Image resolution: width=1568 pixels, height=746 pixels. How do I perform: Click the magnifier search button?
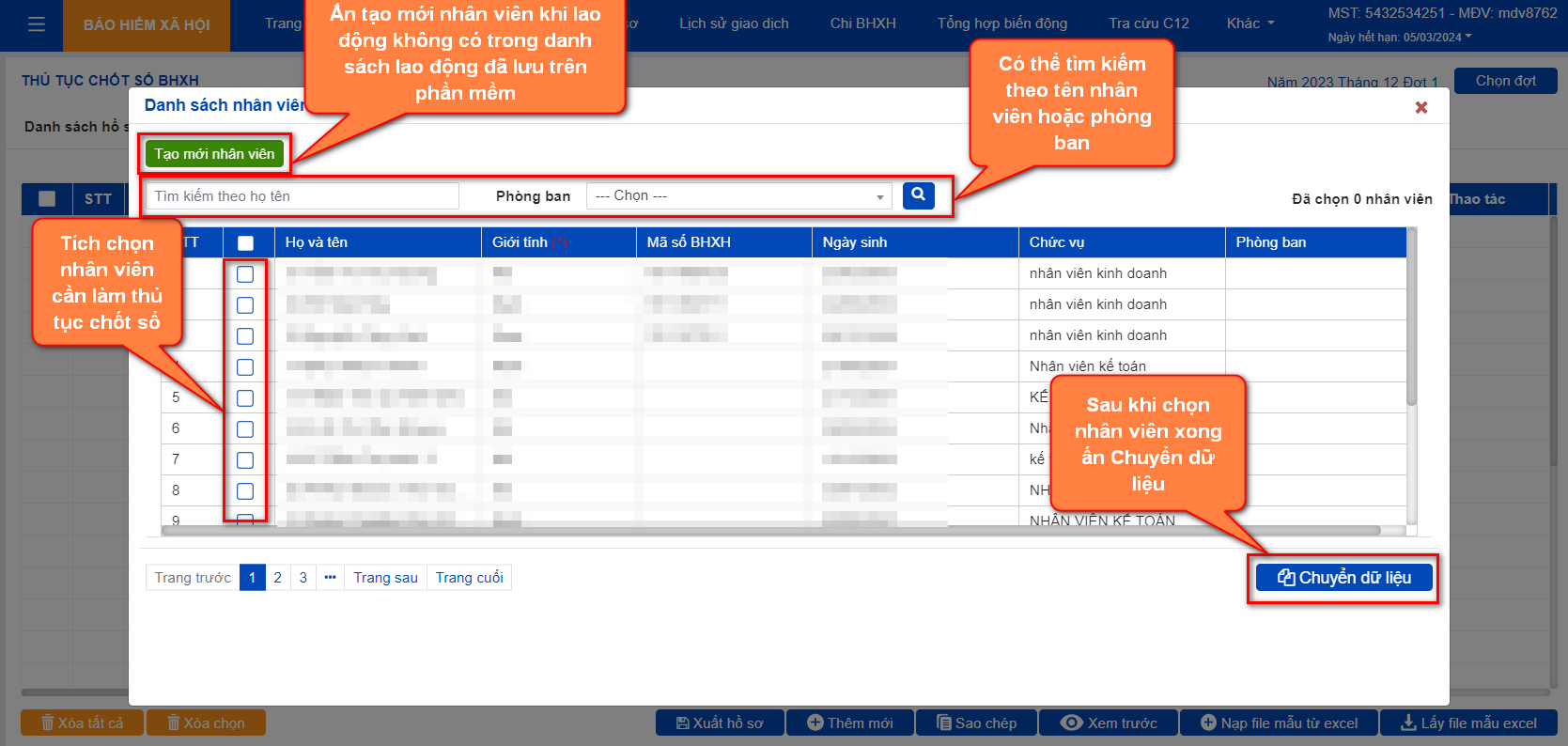click(x=918, y=195)
